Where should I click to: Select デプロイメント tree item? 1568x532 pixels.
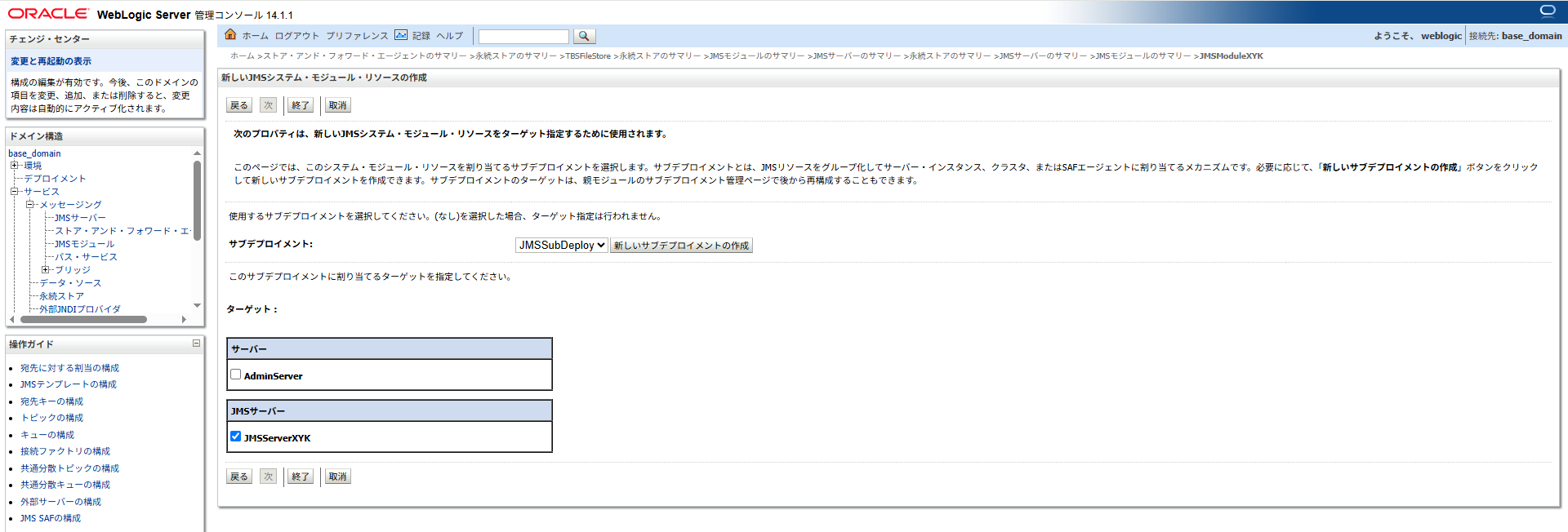click(x=55, y=179)
